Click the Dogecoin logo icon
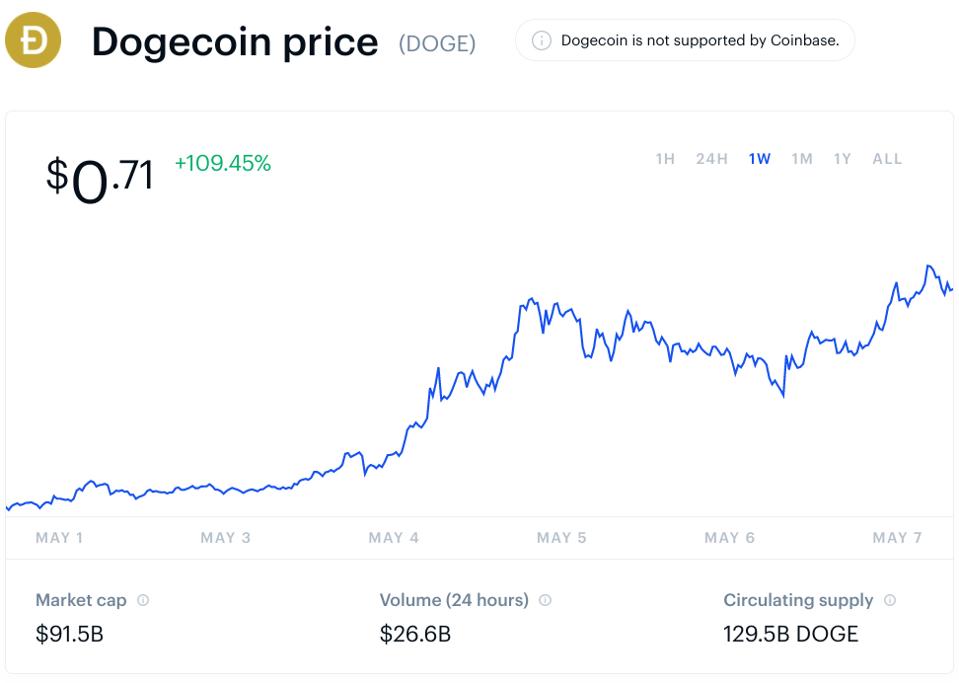 point(35,41)
